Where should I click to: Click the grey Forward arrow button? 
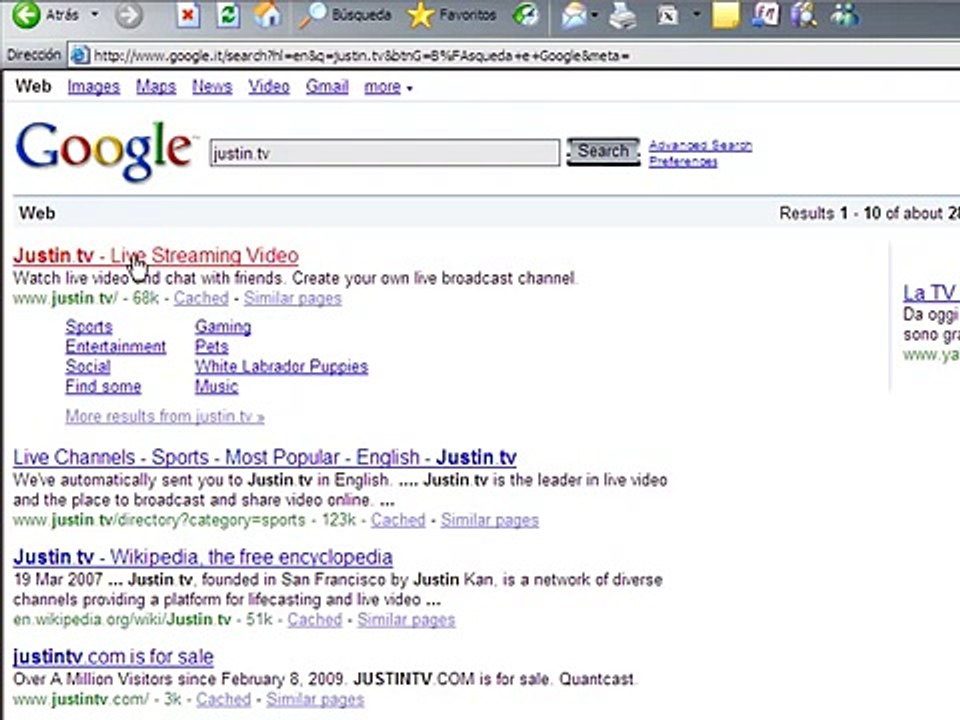click(129, 15)
